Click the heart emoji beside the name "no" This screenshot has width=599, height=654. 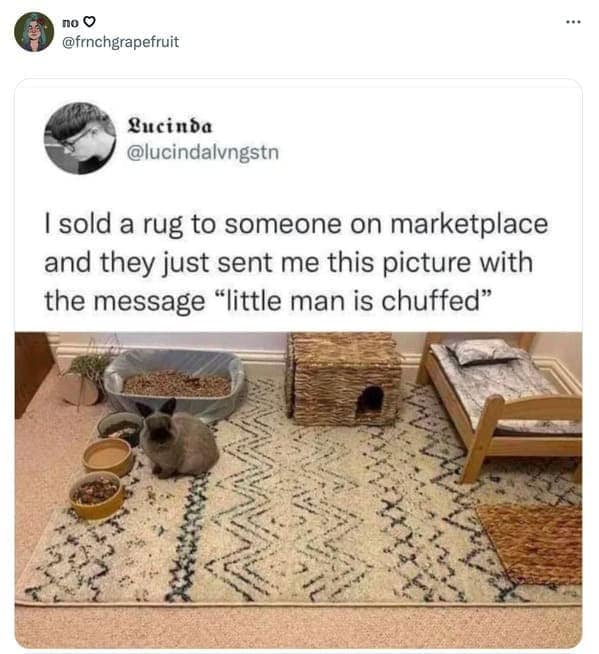tap(90, 21)
